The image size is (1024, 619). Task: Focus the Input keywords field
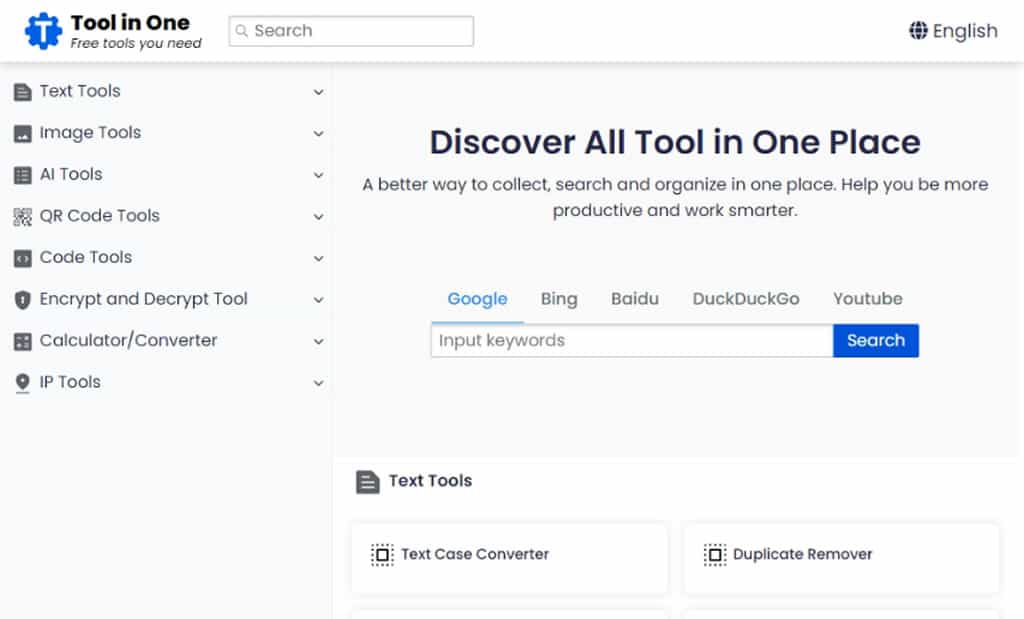tap(631, 341)
